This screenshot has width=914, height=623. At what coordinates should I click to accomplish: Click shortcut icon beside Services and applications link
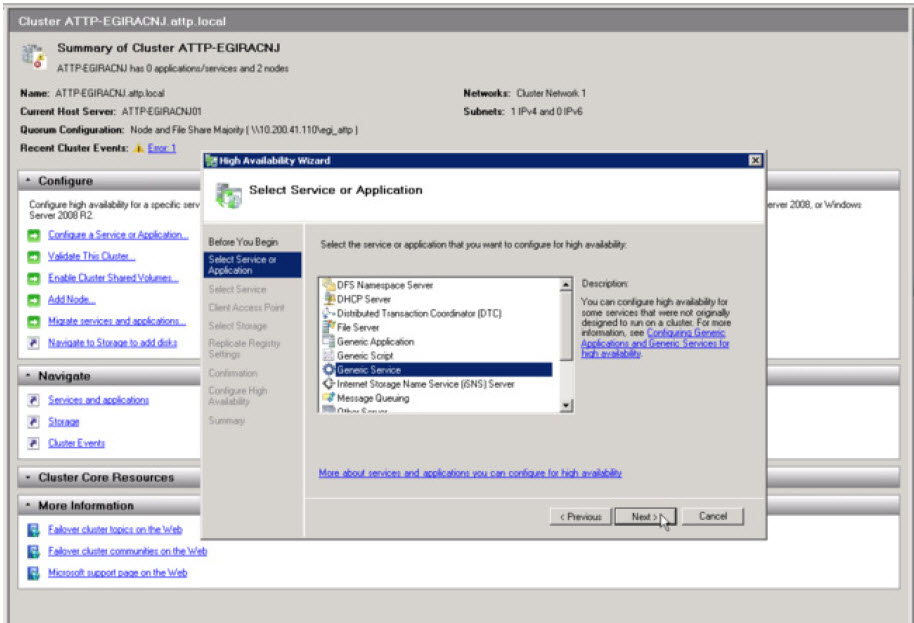(34, 400)
